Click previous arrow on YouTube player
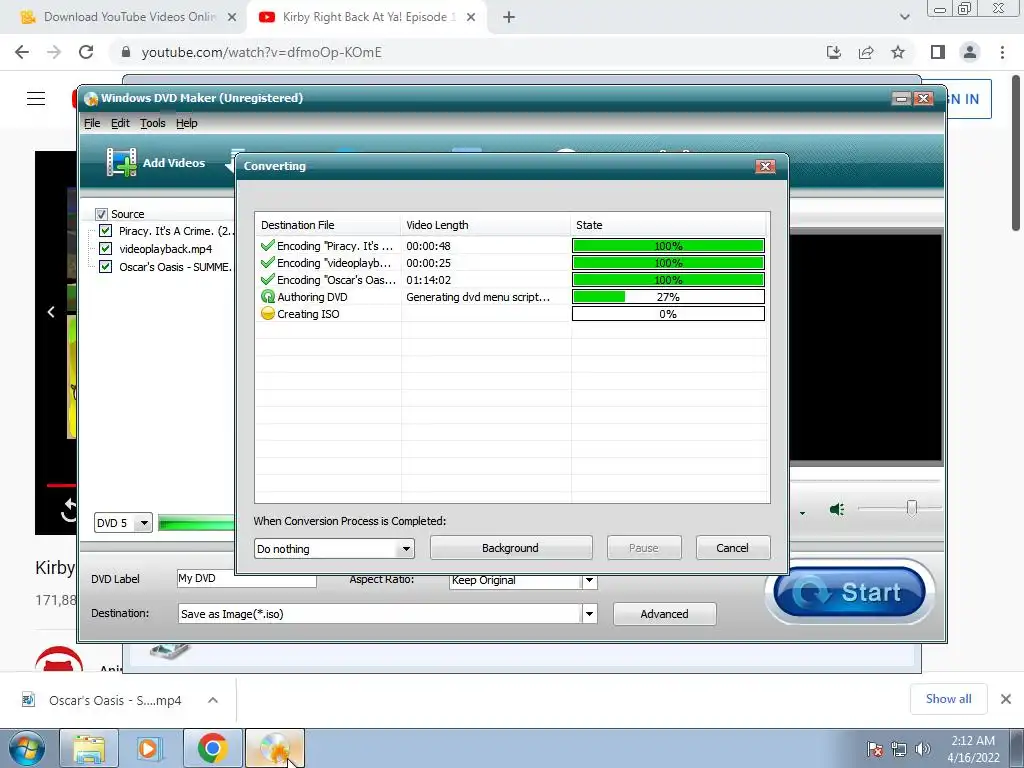 [x=51, y=312]
